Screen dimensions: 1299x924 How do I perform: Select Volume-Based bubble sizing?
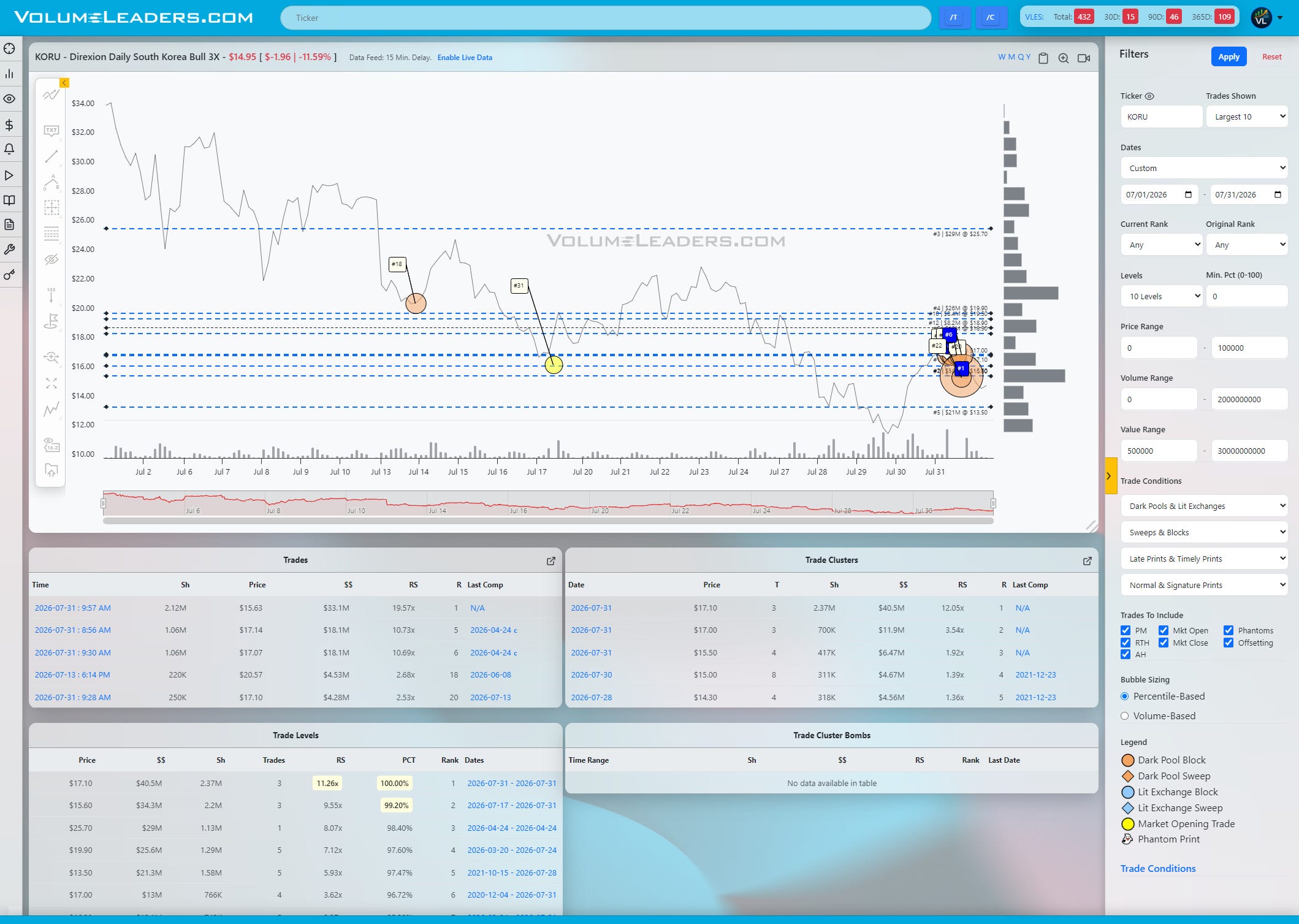pos(1124,716)
